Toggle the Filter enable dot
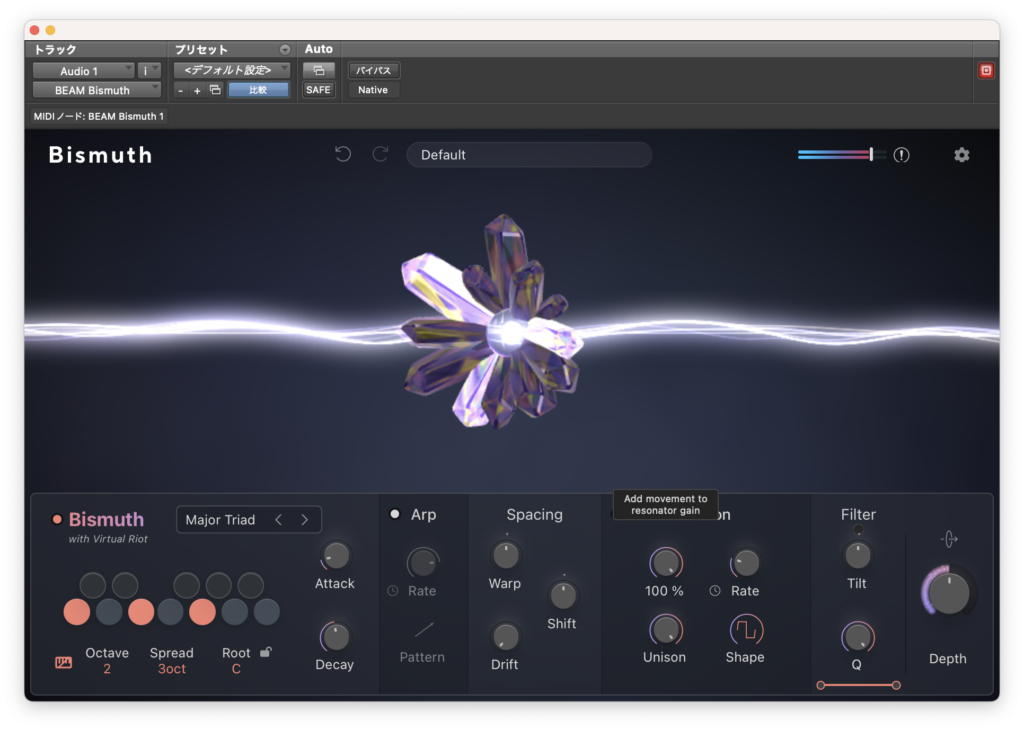This screenshot has width=1024, height=730. [857, 530]
